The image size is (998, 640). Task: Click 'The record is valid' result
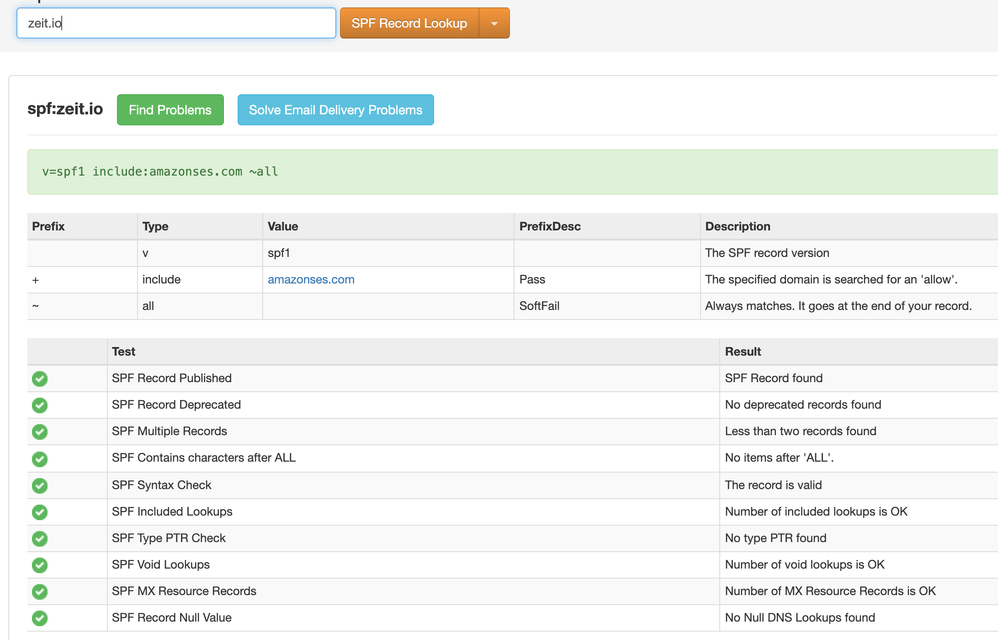(x=773, y=485)
